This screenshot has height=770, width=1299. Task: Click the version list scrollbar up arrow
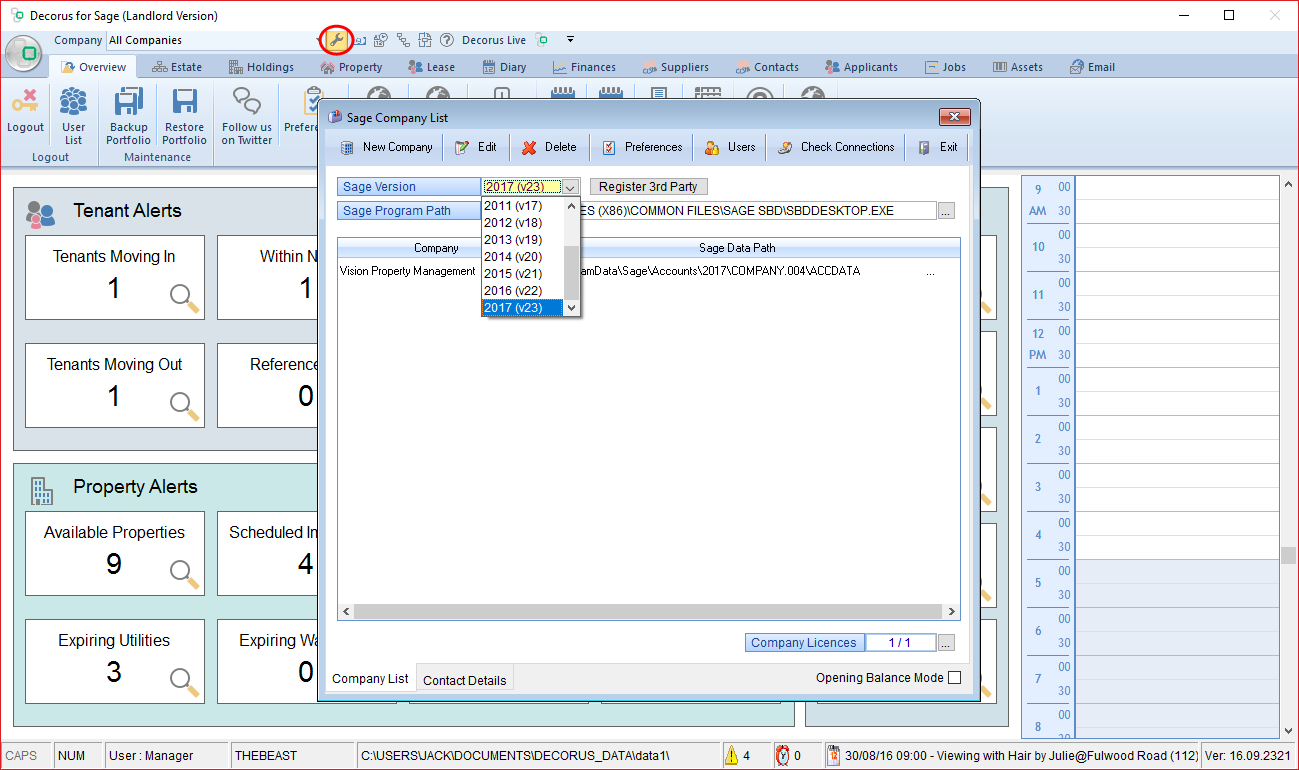572,205
